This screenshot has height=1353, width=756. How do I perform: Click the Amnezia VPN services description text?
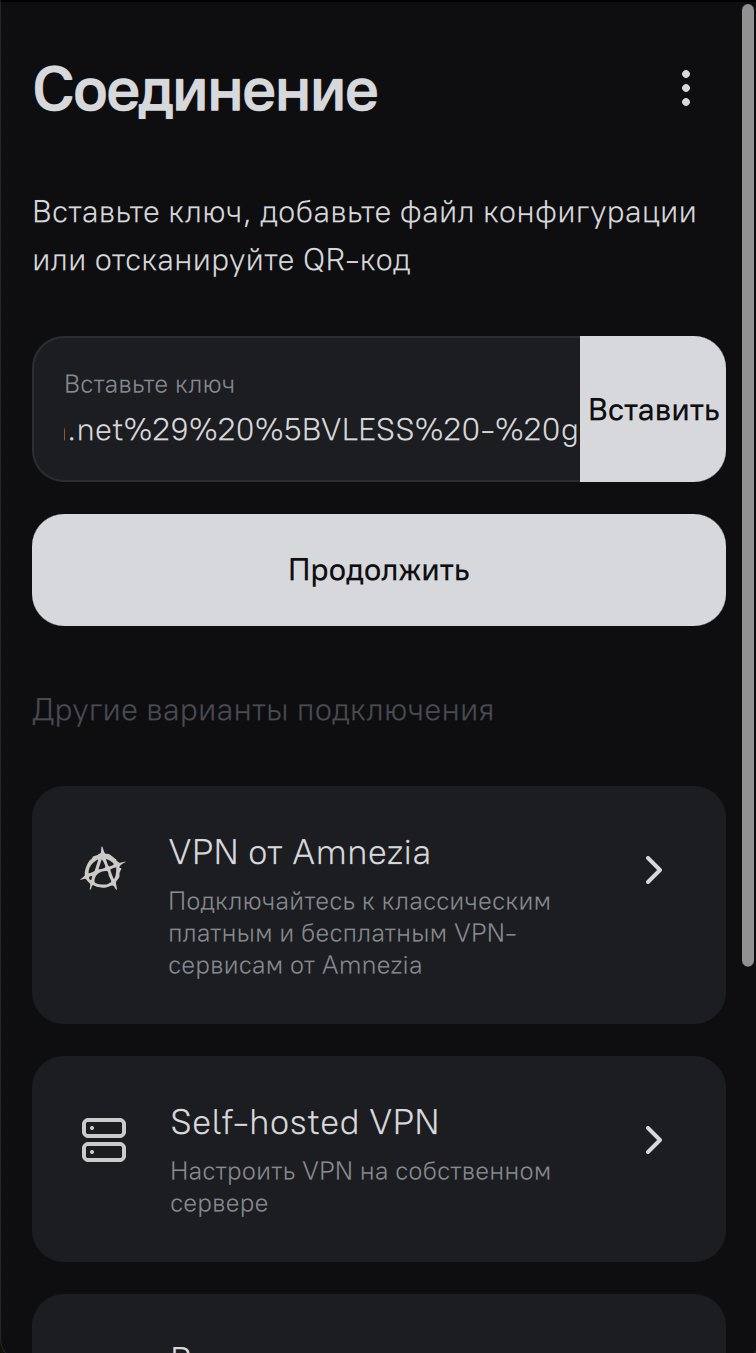pyautogui.click(x=359, y=933)
